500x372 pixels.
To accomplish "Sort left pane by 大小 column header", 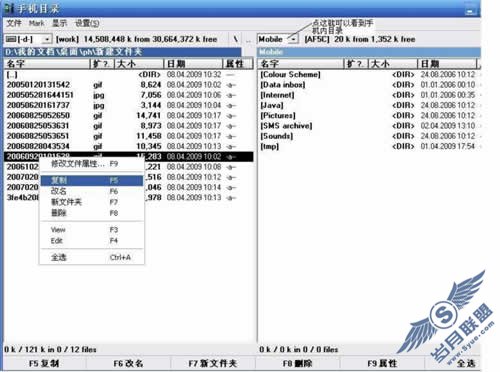I will [x=139, y=64].
